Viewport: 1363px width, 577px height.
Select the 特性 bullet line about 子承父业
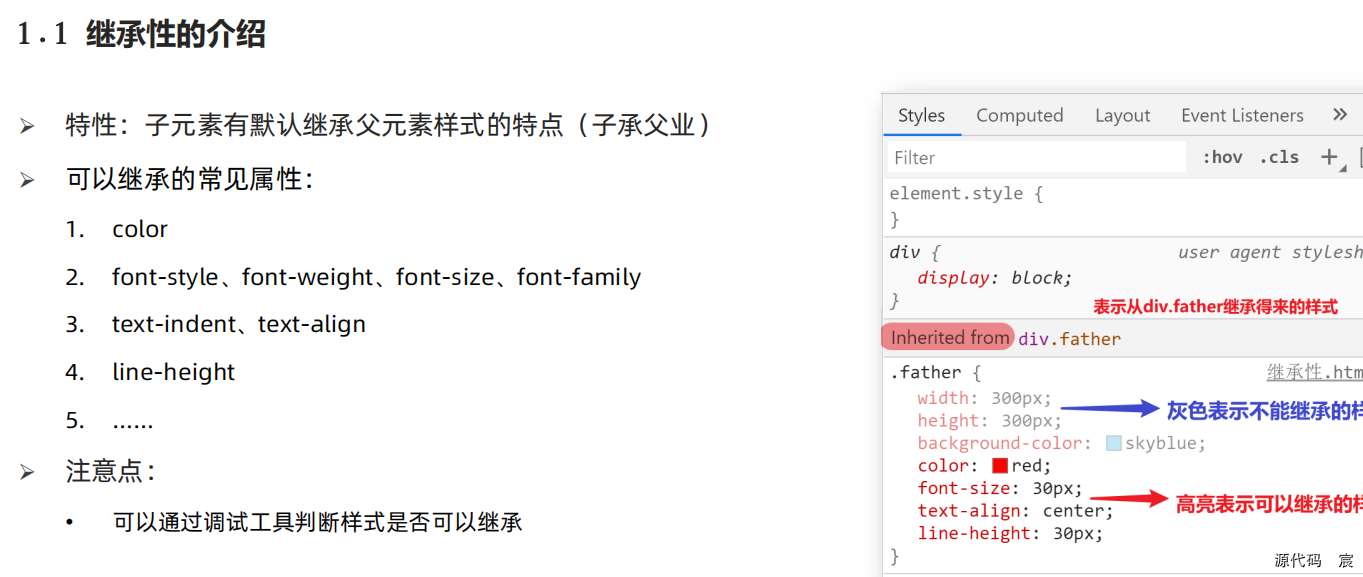click(x=388, y=125)
